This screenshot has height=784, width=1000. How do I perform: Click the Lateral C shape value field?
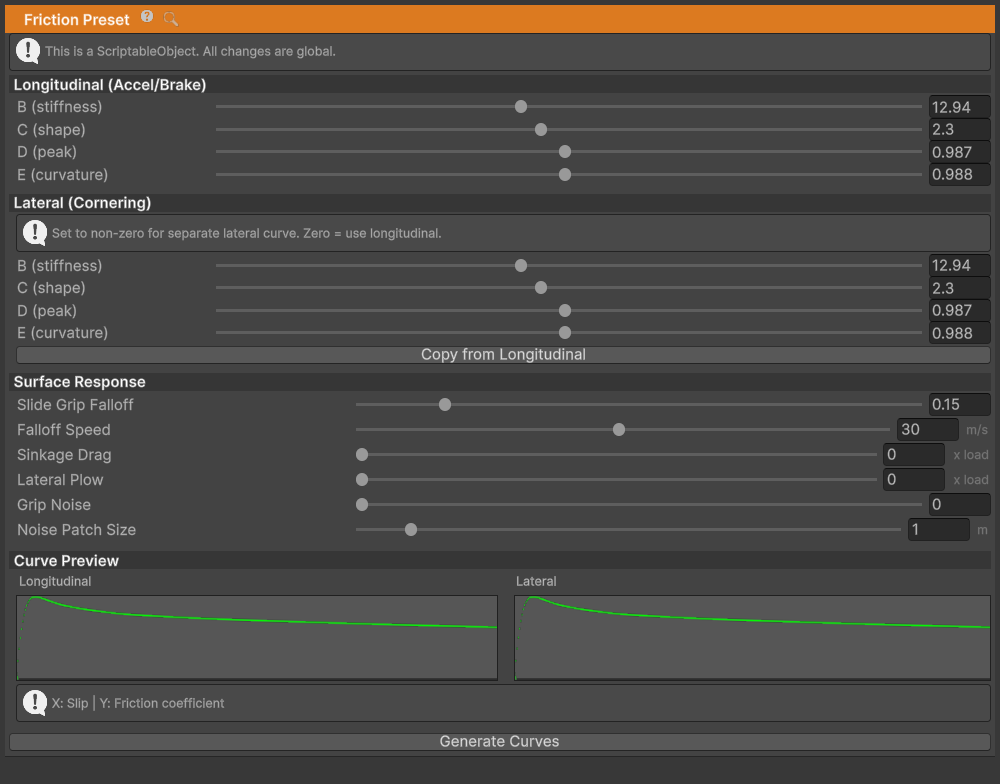pyautogui.click(x=959, y=288)
